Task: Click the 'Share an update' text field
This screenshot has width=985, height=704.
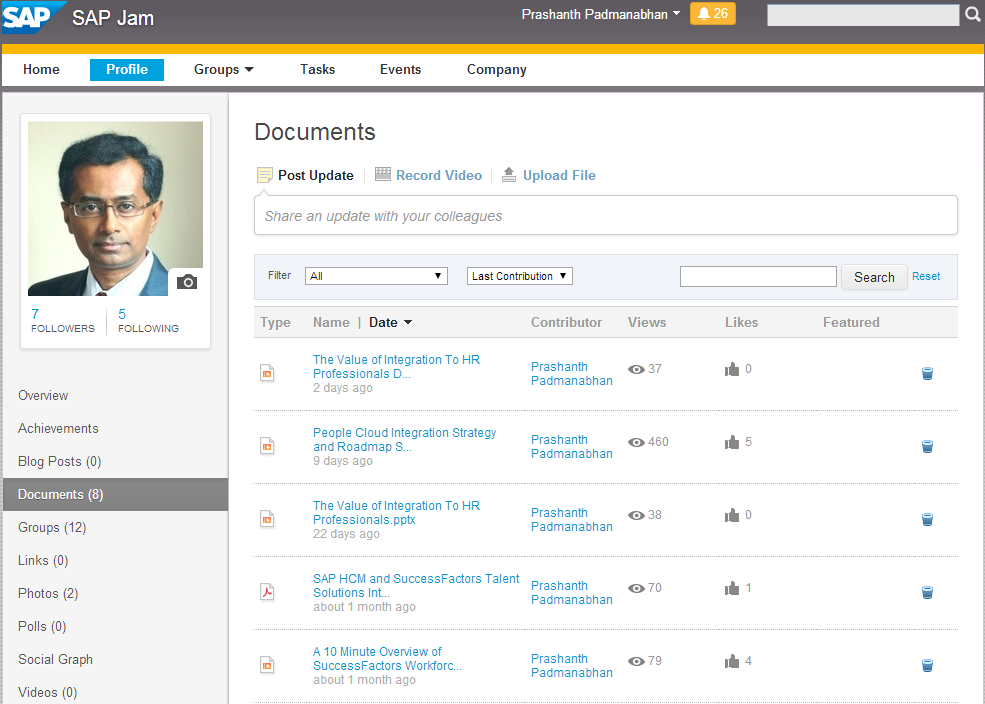Action: (x=605, y=216)
